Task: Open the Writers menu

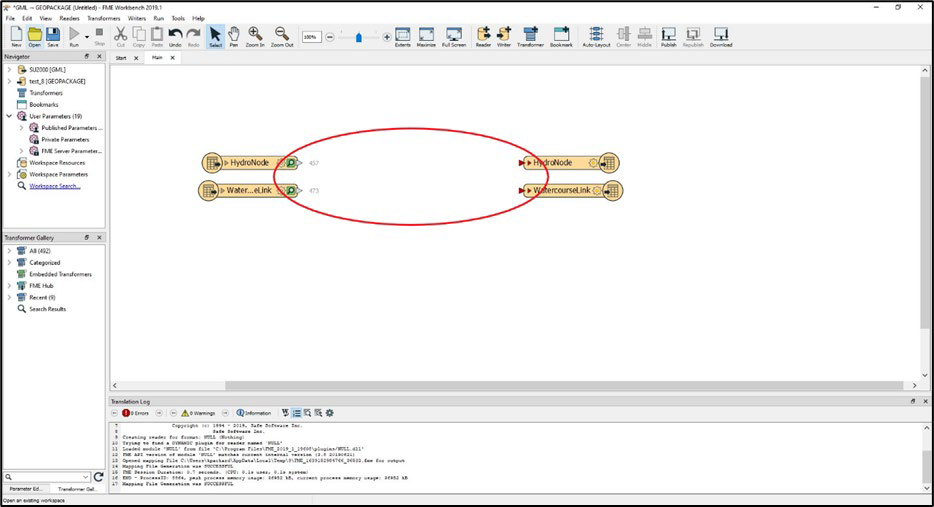Action: pos(136,18)
